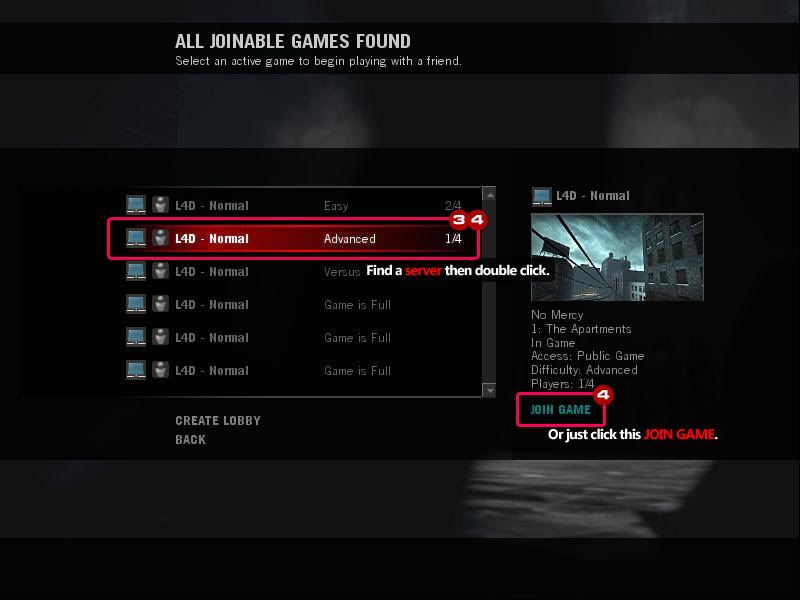Click CREATE LOBBY
The height and width of the screenshot is (600, 800).
click(218, 420)
